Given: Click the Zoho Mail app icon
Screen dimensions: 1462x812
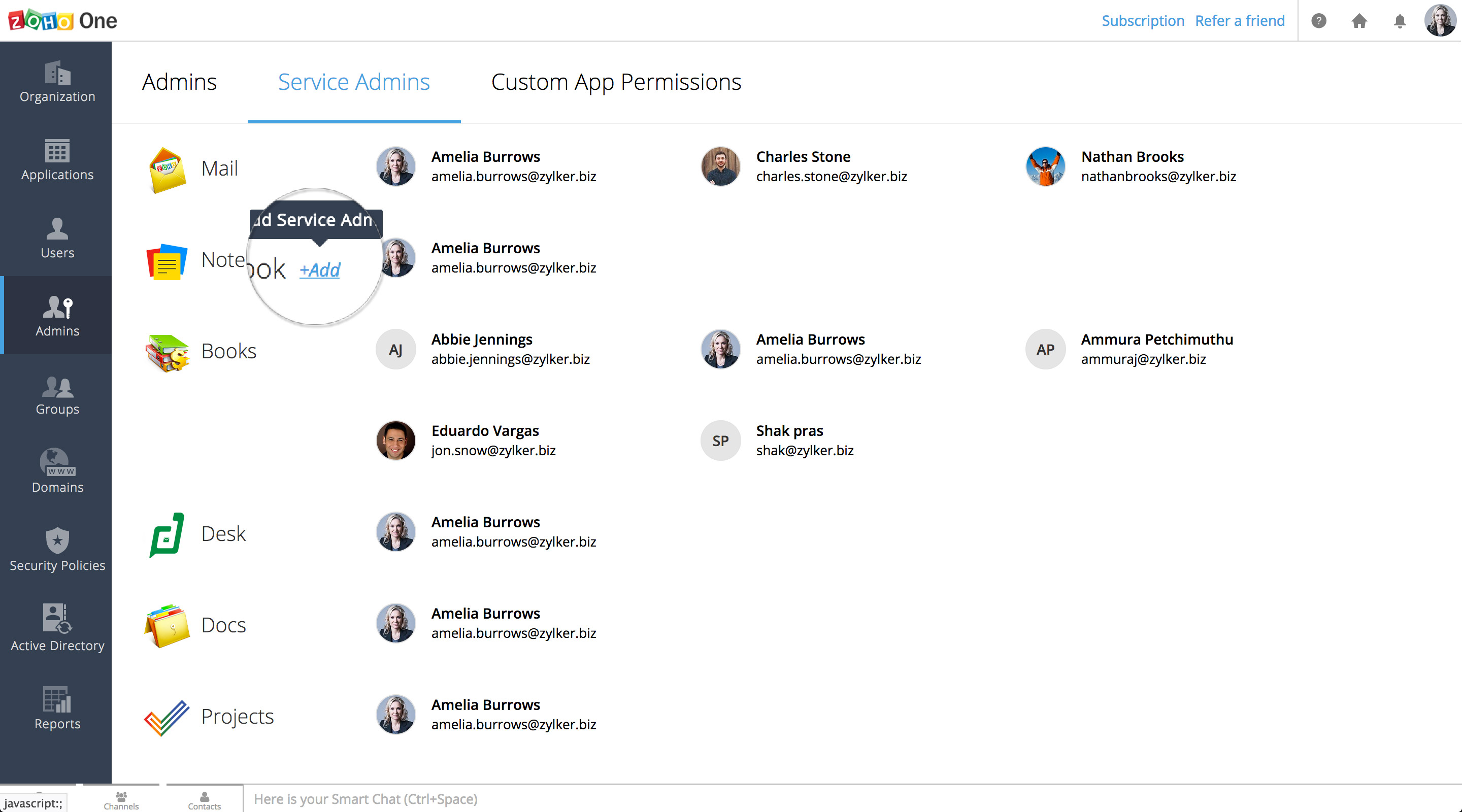Looking at the screenshot, I should tap(167, 168).
